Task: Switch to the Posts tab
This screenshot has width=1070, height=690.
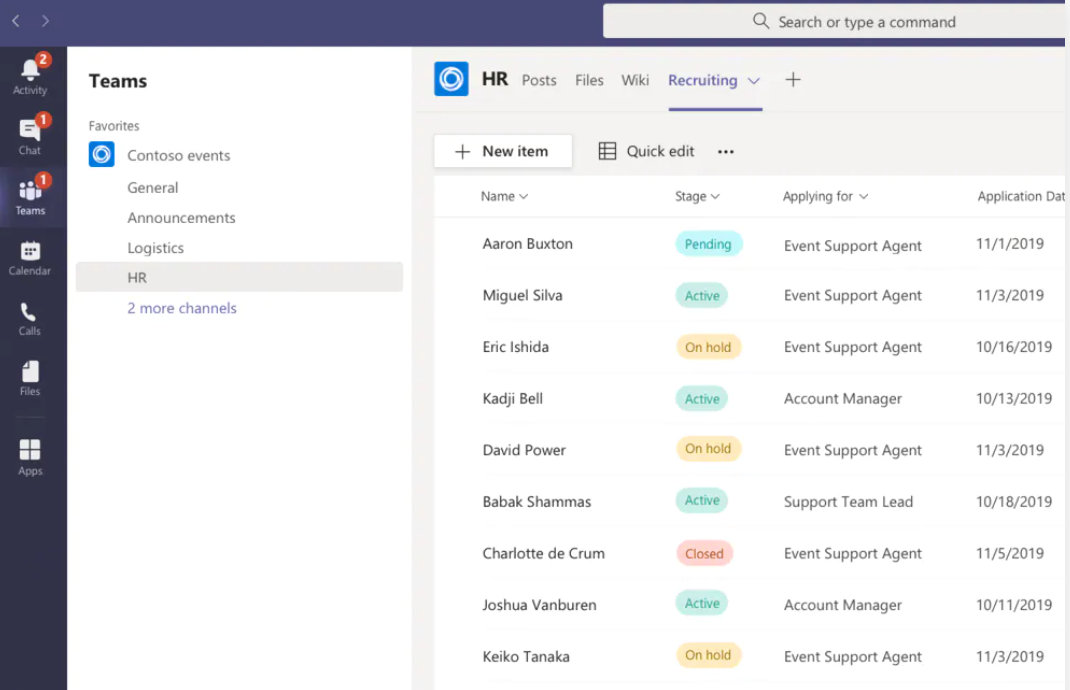Action: pos(539,80)
